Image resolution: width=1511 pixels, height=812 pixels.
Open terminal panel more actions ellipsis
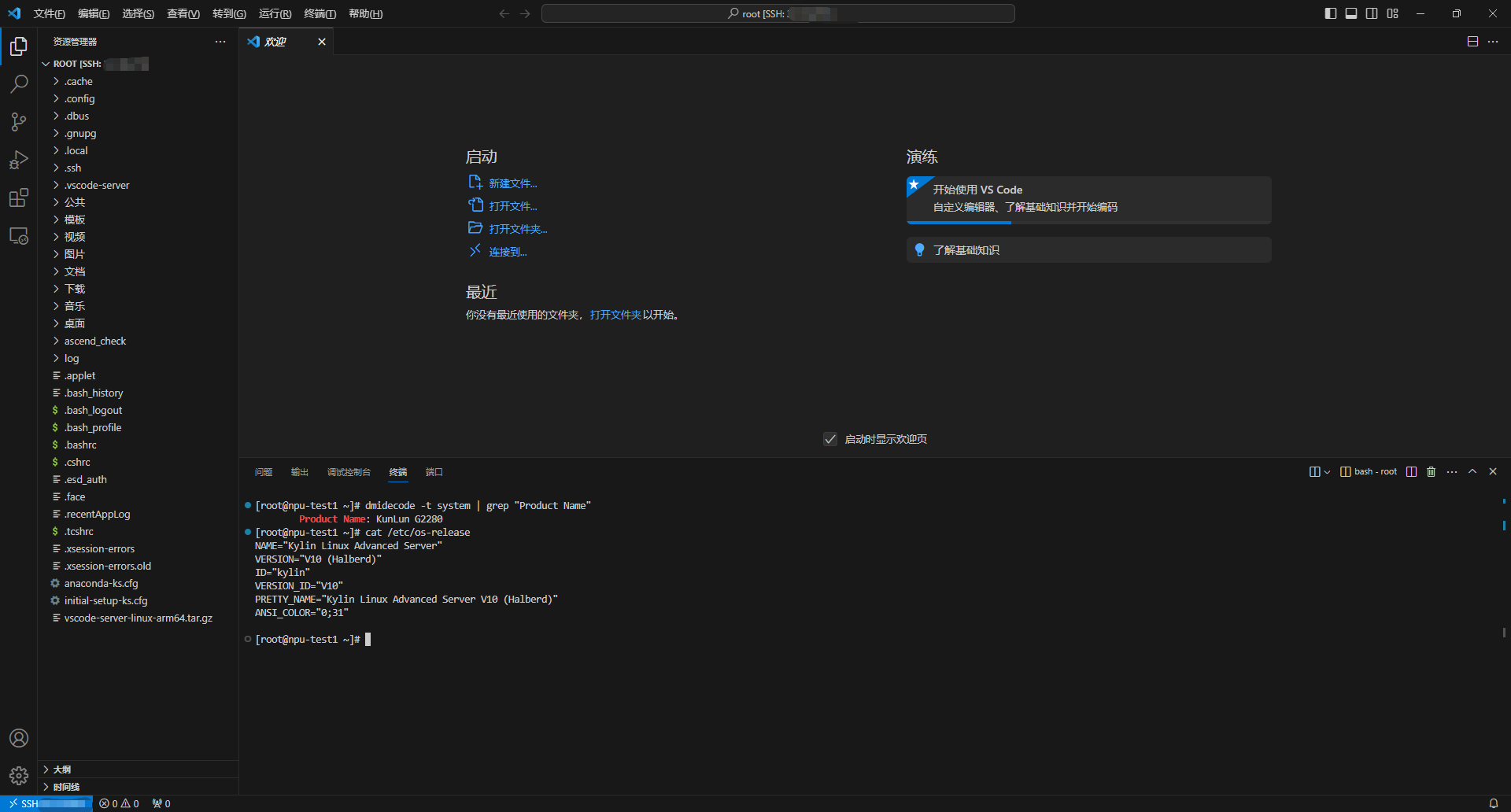tap(1452, 471)
